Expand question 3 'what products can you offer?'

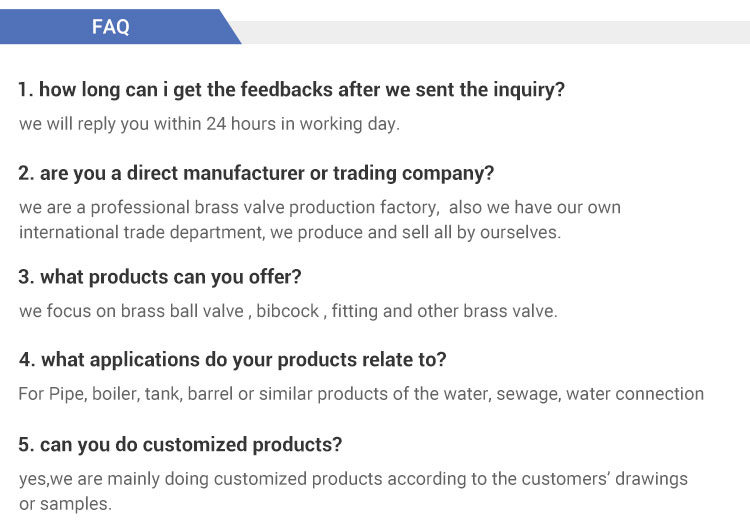160,276
